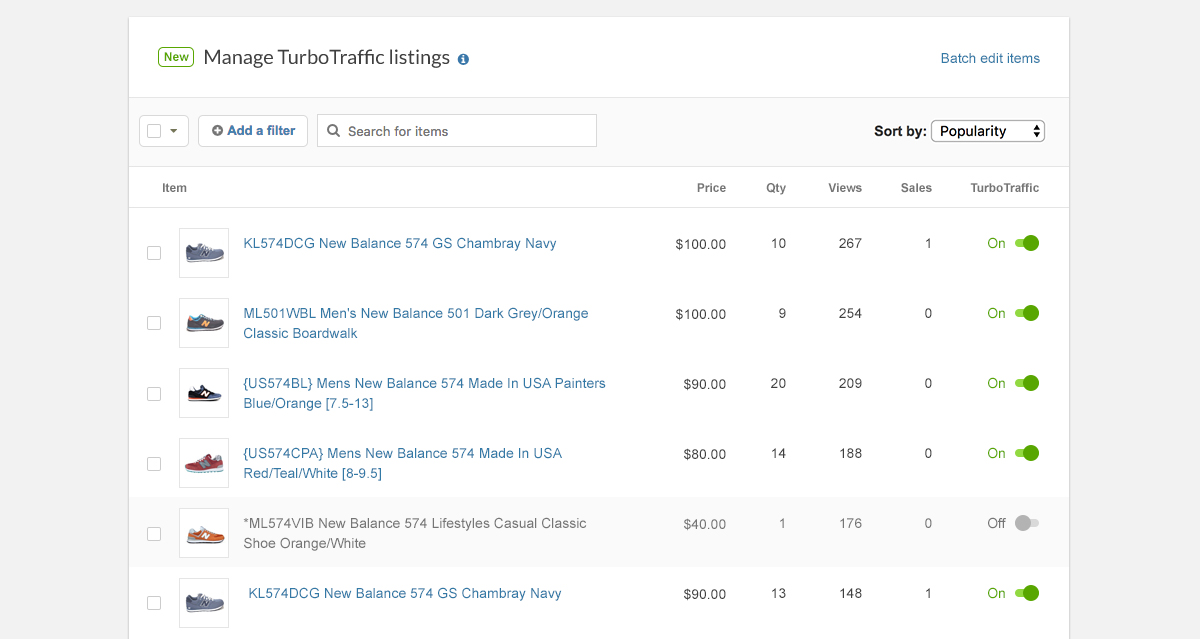
Task: Click the Views column header
Action: (845, 188)
